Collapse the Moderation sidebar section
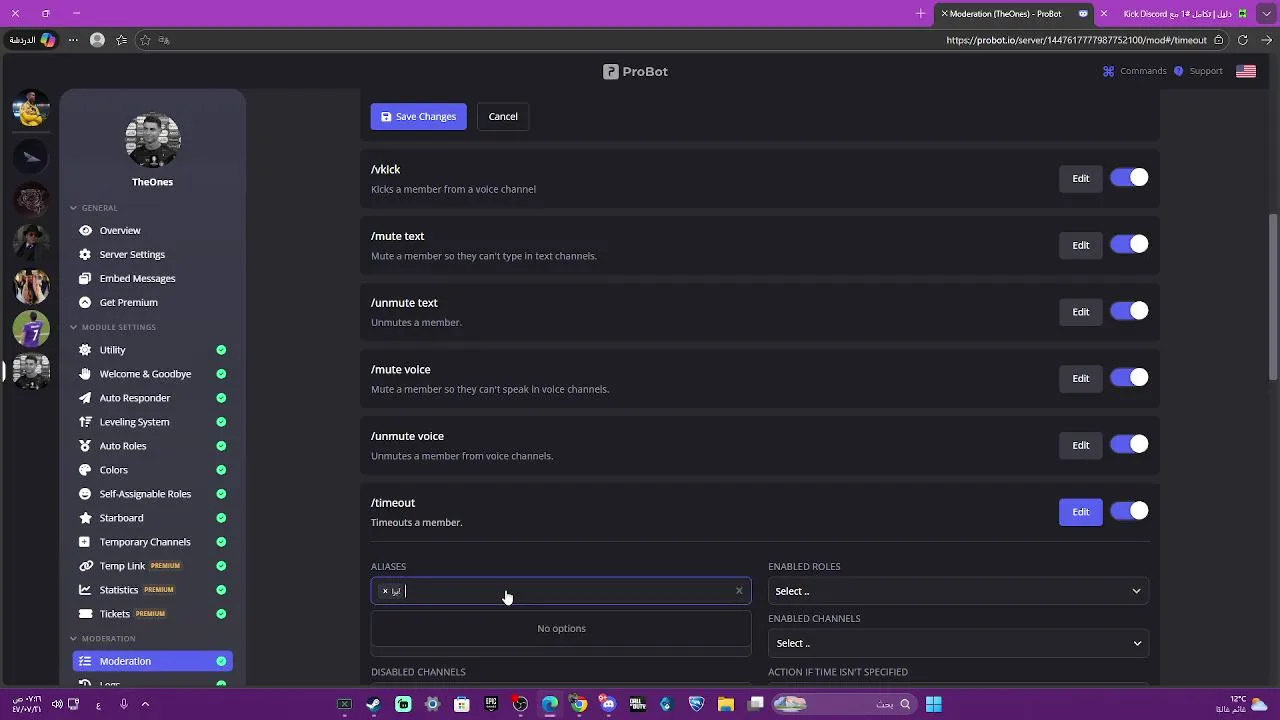 73,638
